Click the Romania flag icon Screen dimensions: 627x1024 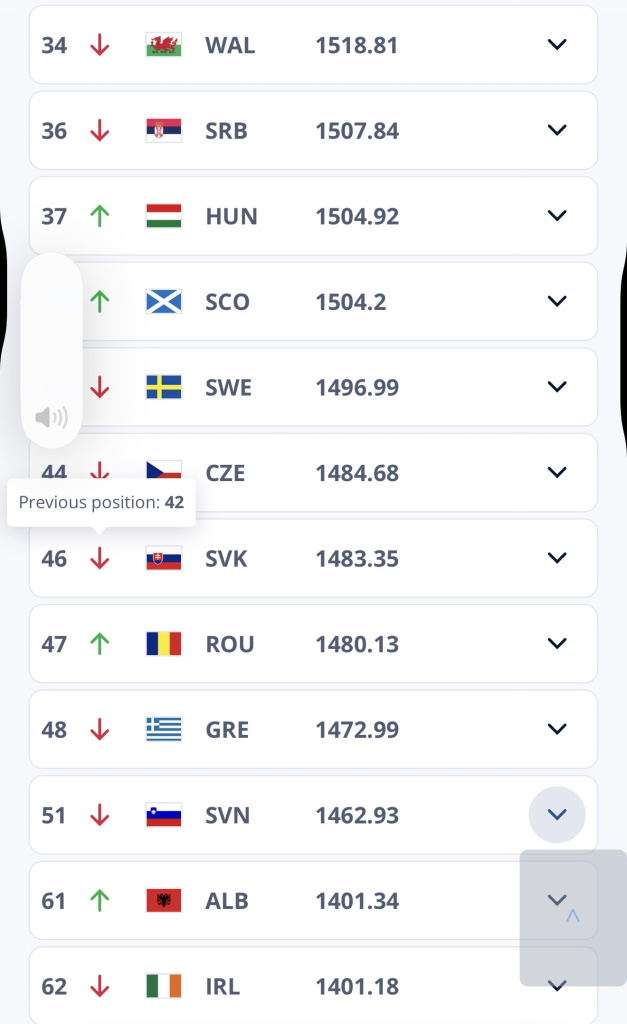coord(163,644)
